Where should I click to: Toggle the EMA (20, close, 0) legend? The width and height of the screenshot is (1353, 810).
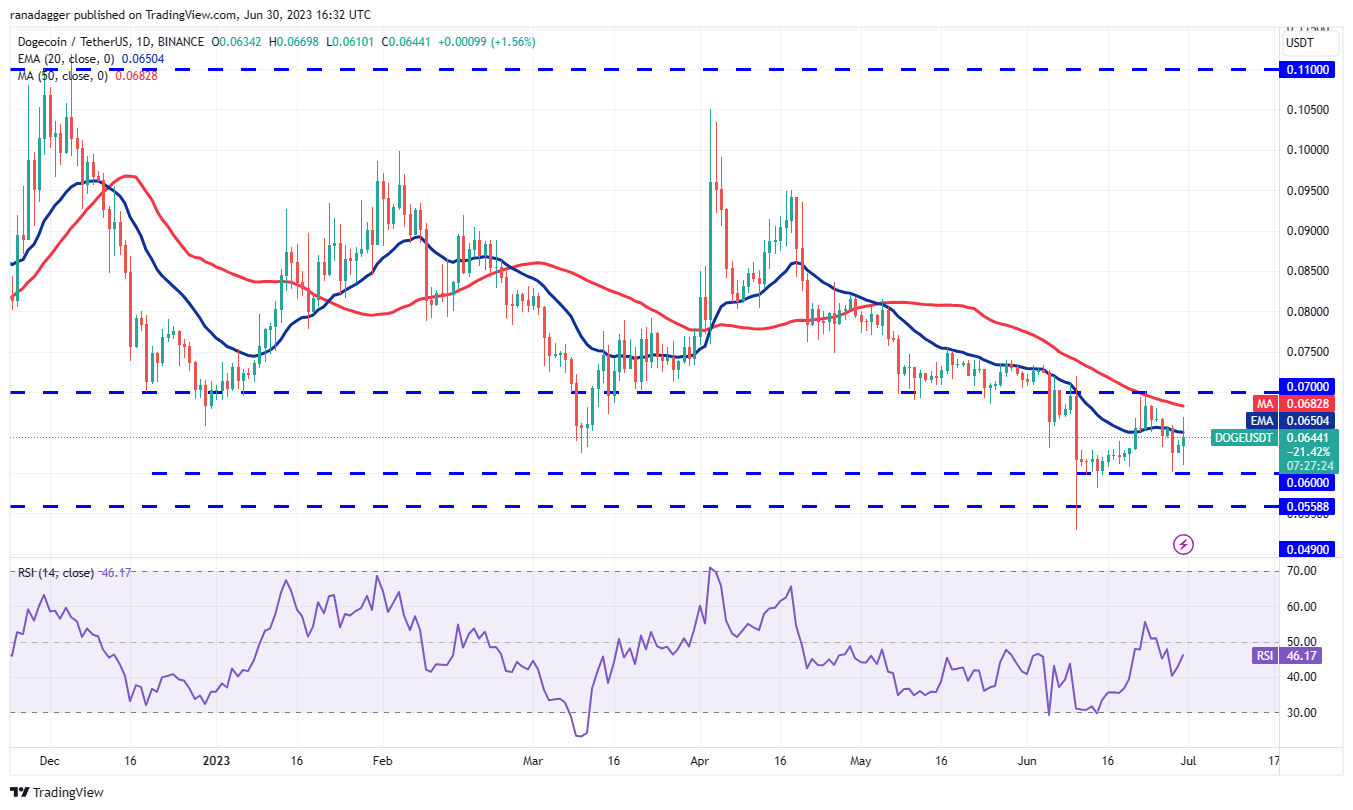point(62,59)
